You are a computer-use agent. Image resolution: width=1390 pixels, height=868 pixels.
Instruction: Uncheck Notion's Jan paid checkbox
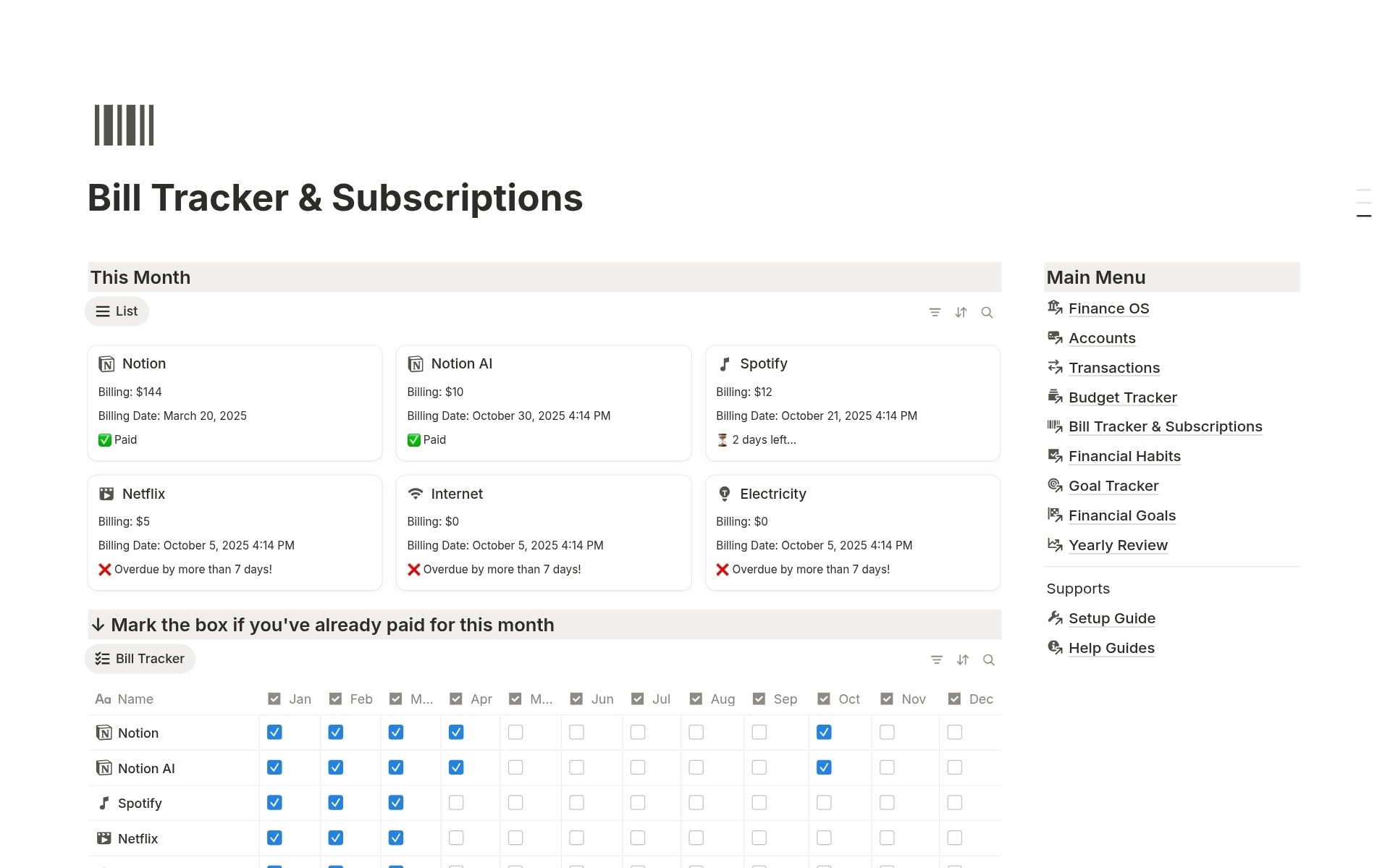[274, 732]
